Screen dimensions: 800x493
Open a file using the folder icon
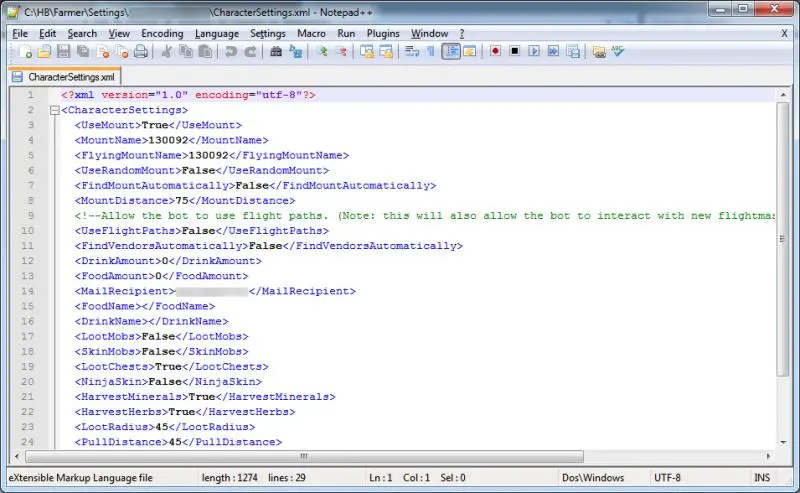tap(45, 52)
